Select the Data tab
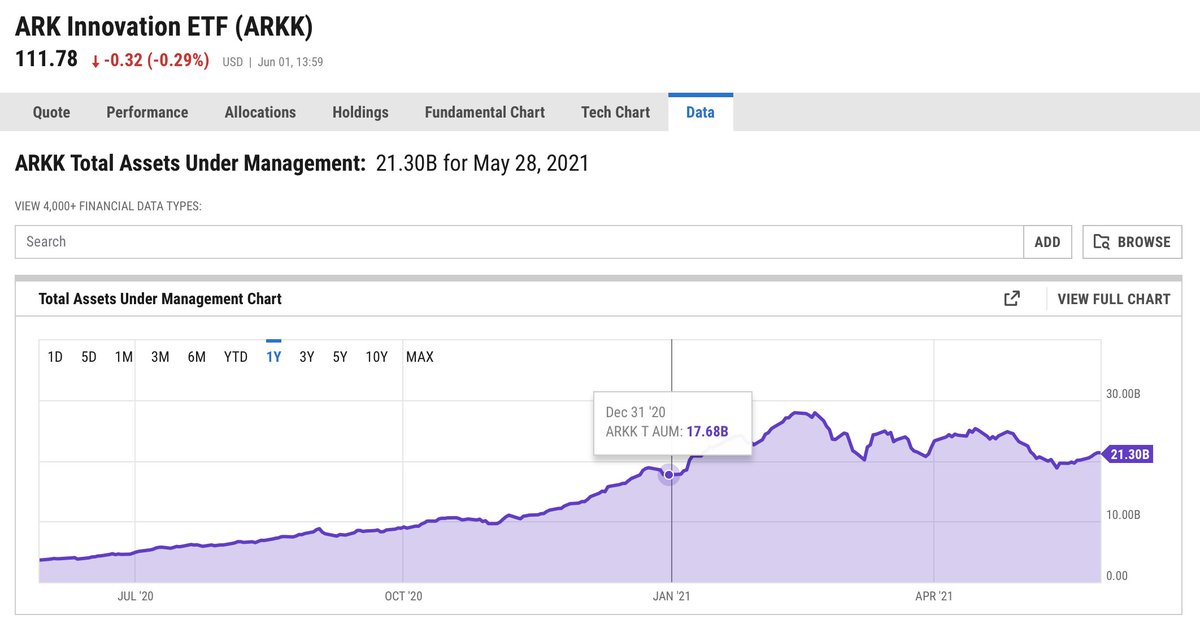The image size is (1200, 632). click(700, 112)
